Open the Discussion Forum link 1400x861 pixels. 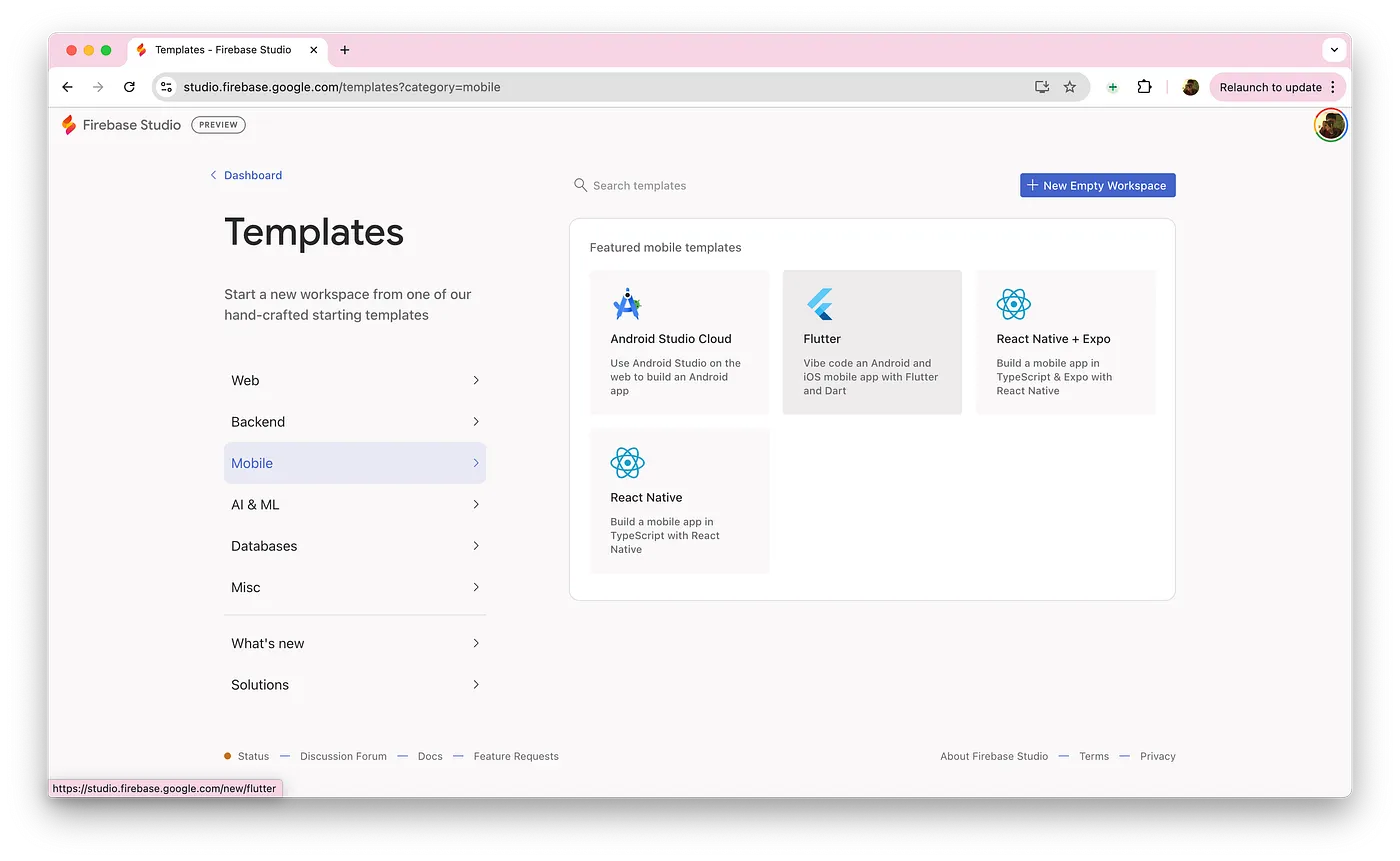tap(343, 756)
